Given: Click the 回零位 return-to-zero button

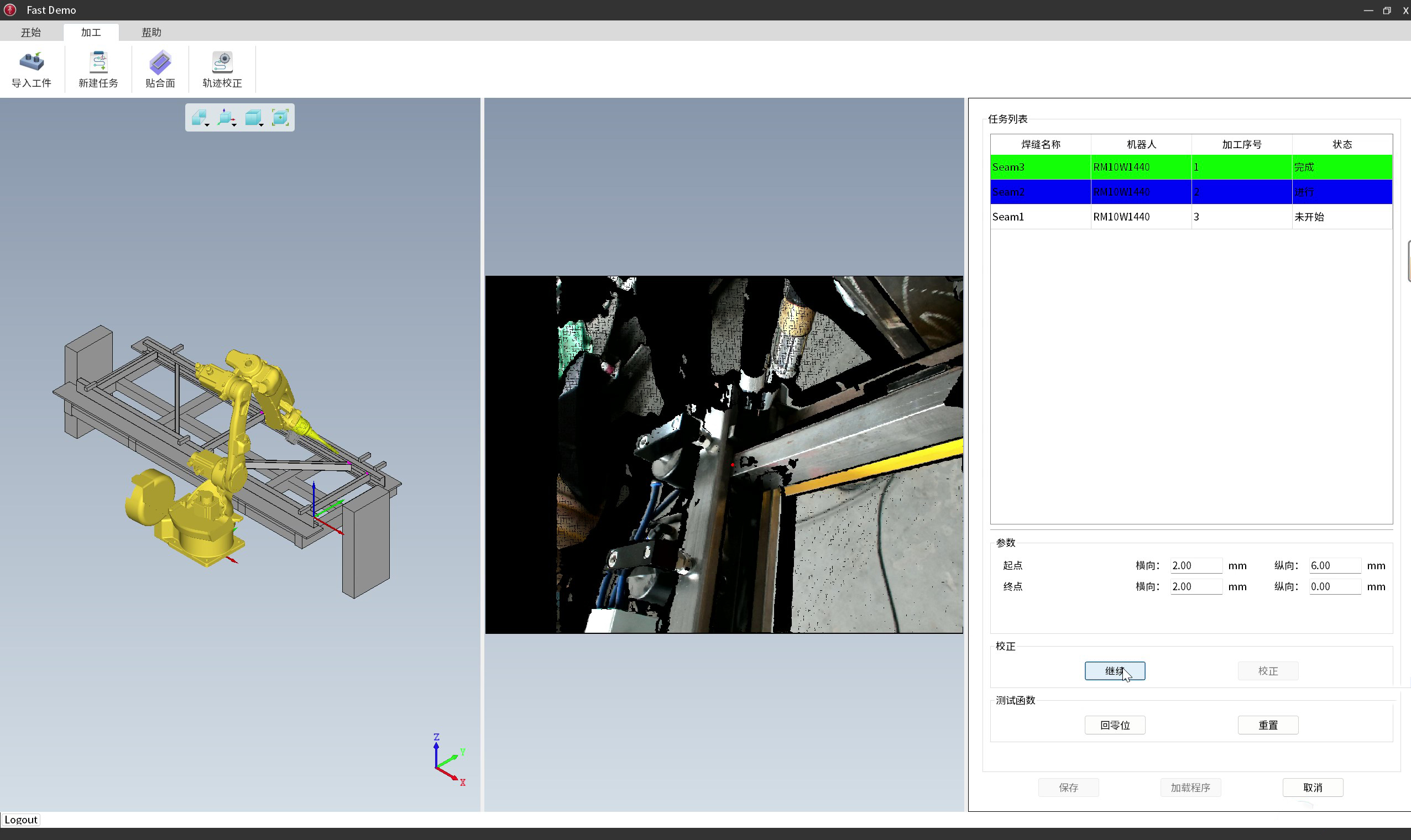Looking at the screenshot, I should pyautogui.click(x=1115, y=725).
